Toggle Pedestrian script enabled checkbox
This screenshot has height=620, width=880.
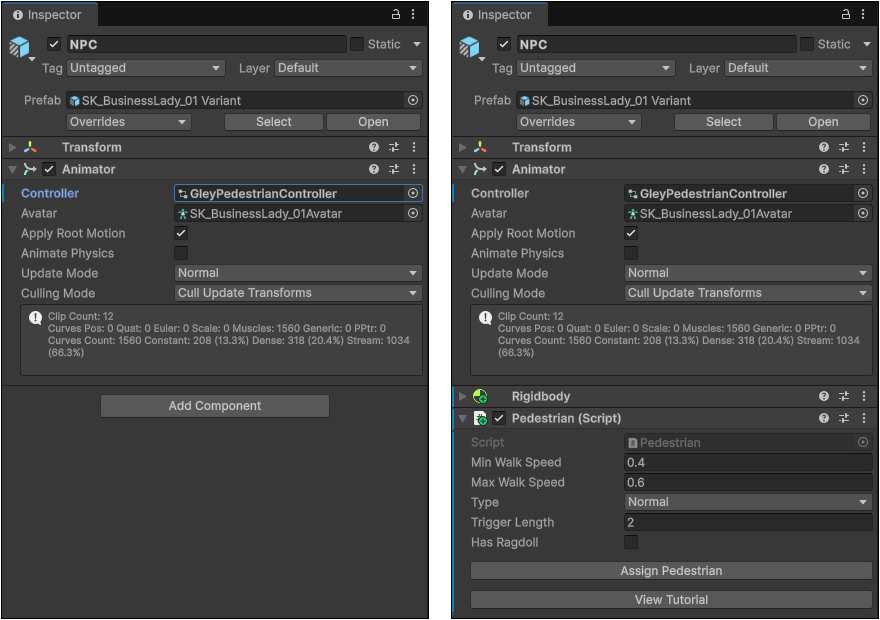point(499,418)
